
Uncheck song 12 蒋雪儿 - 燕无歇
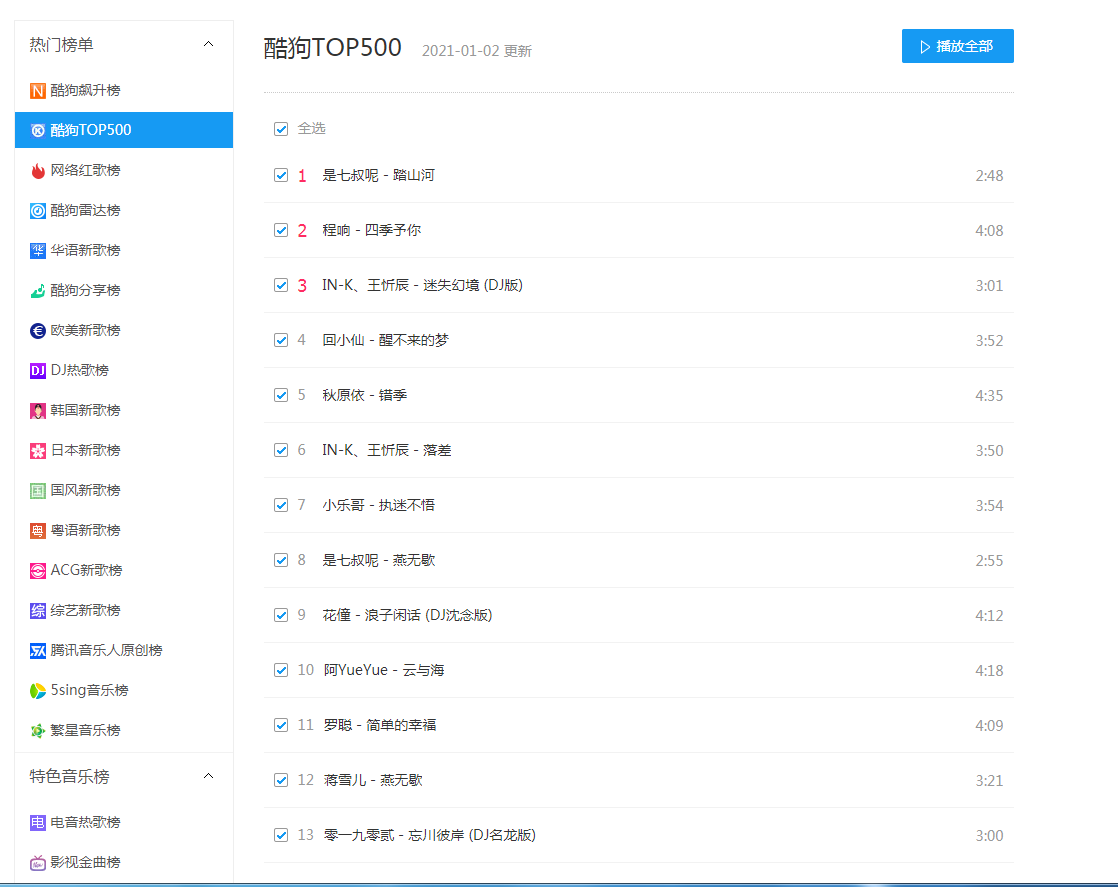[281, 780]
